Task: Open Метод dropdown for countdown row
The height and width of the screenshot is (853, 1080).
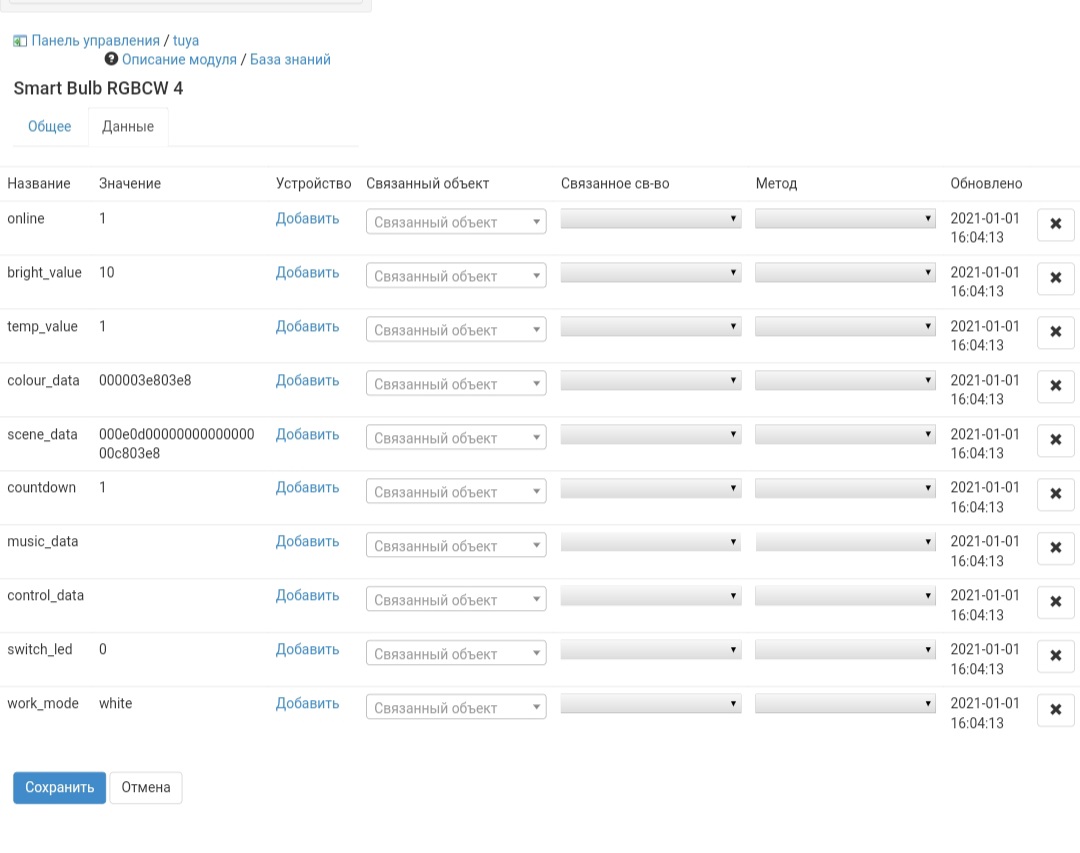Action: pos(845,489)
